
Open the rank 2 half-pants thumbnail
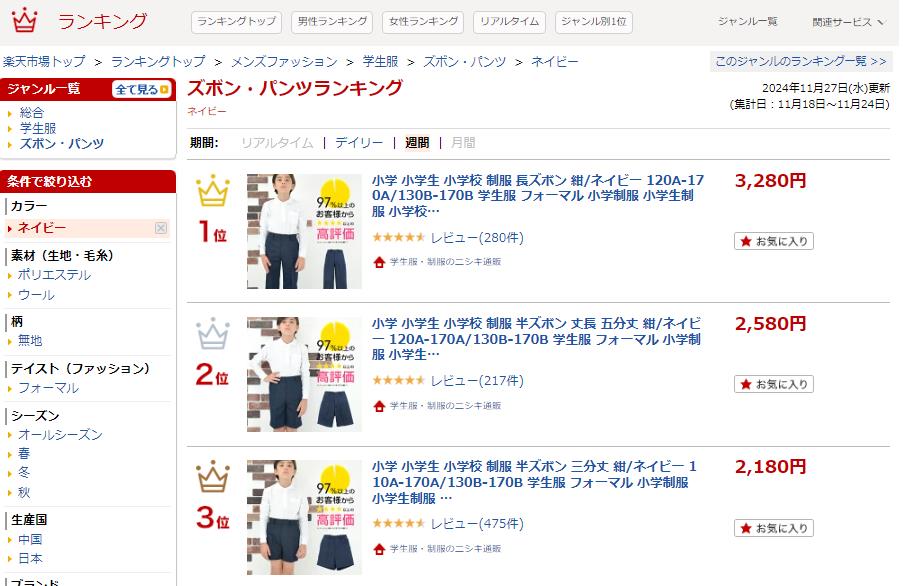(304, 374)
